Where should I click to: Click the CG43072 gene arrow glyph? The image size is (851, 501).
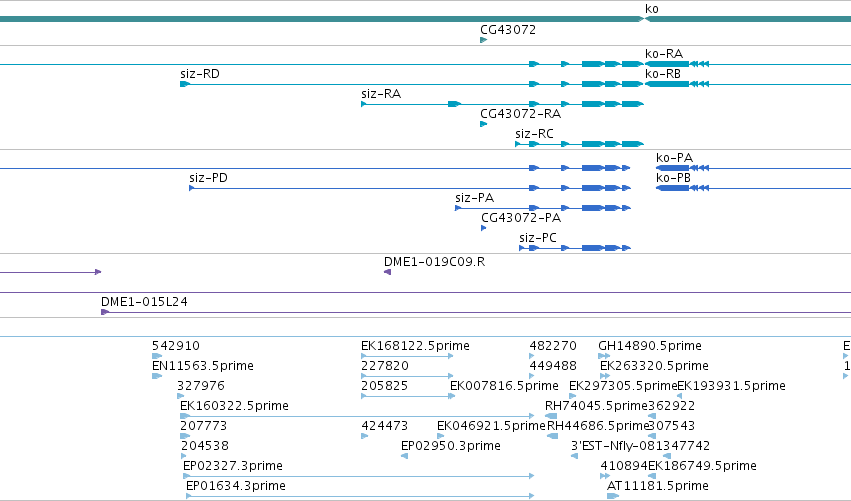(x=484, y=40)
